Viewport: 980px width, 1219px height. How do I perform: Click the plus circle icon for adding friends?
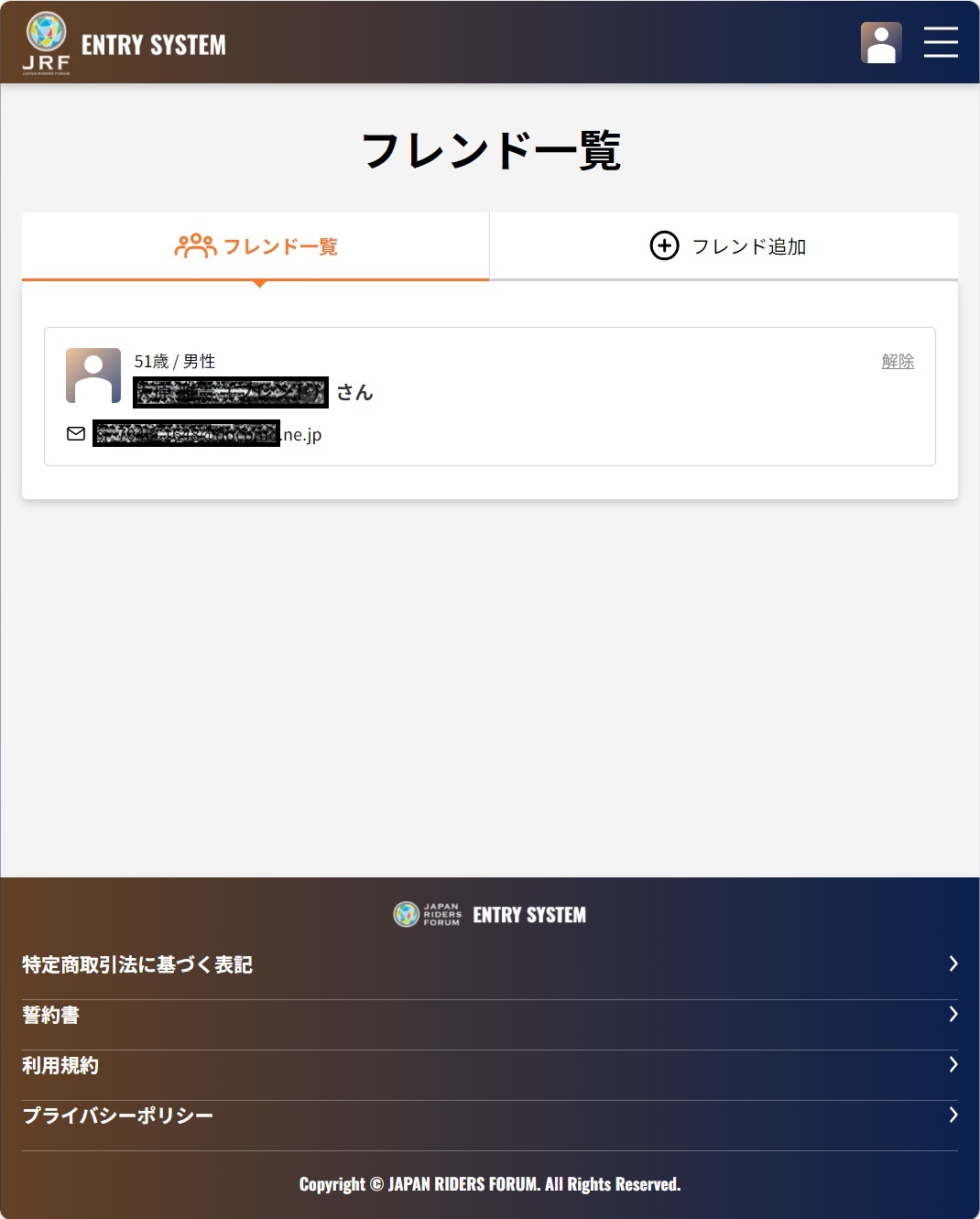pos(664,245)
